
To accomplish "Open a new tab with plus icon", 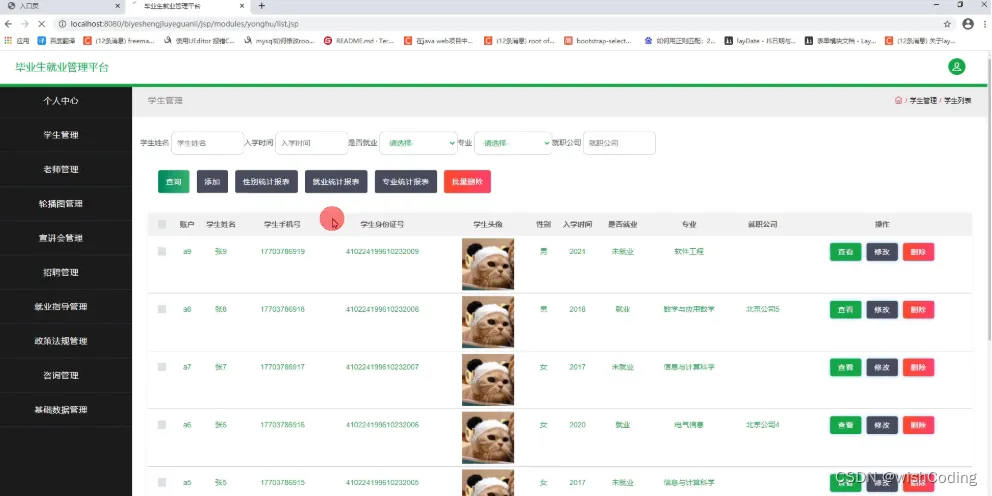I will click(262, 6).
